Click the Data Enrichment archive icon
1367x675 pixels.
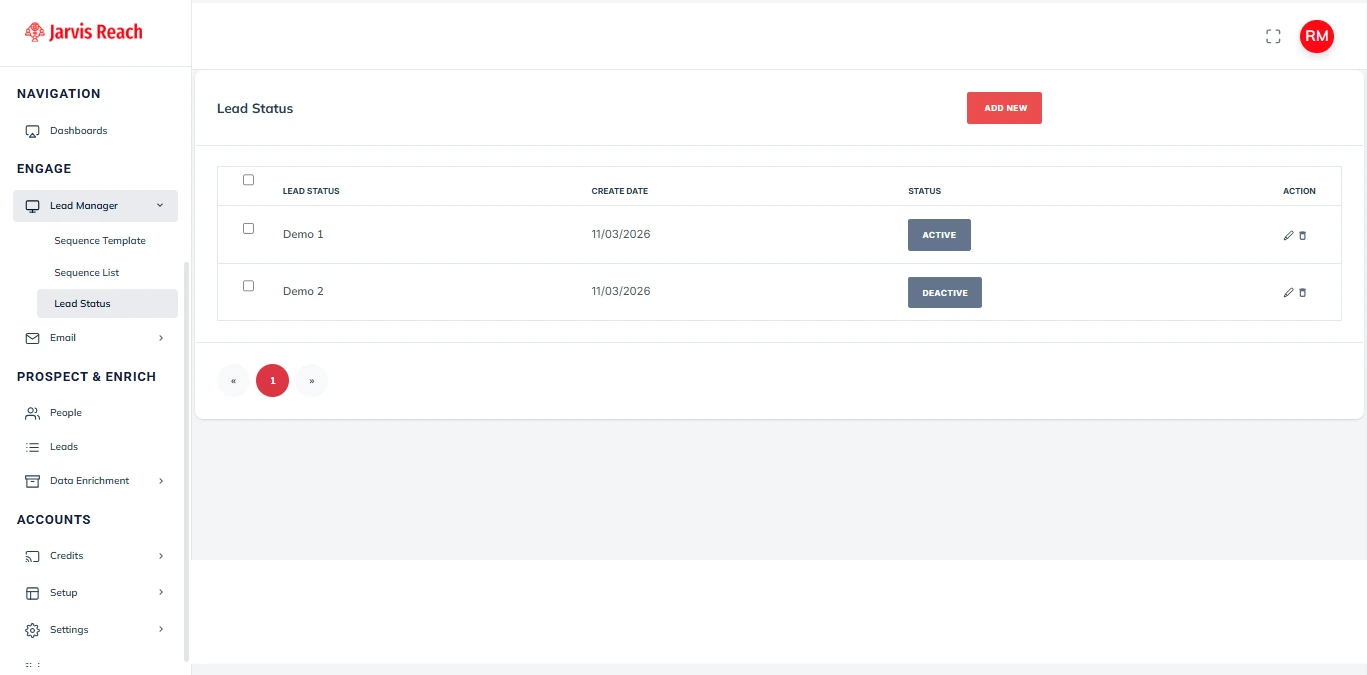coord(32,481)
